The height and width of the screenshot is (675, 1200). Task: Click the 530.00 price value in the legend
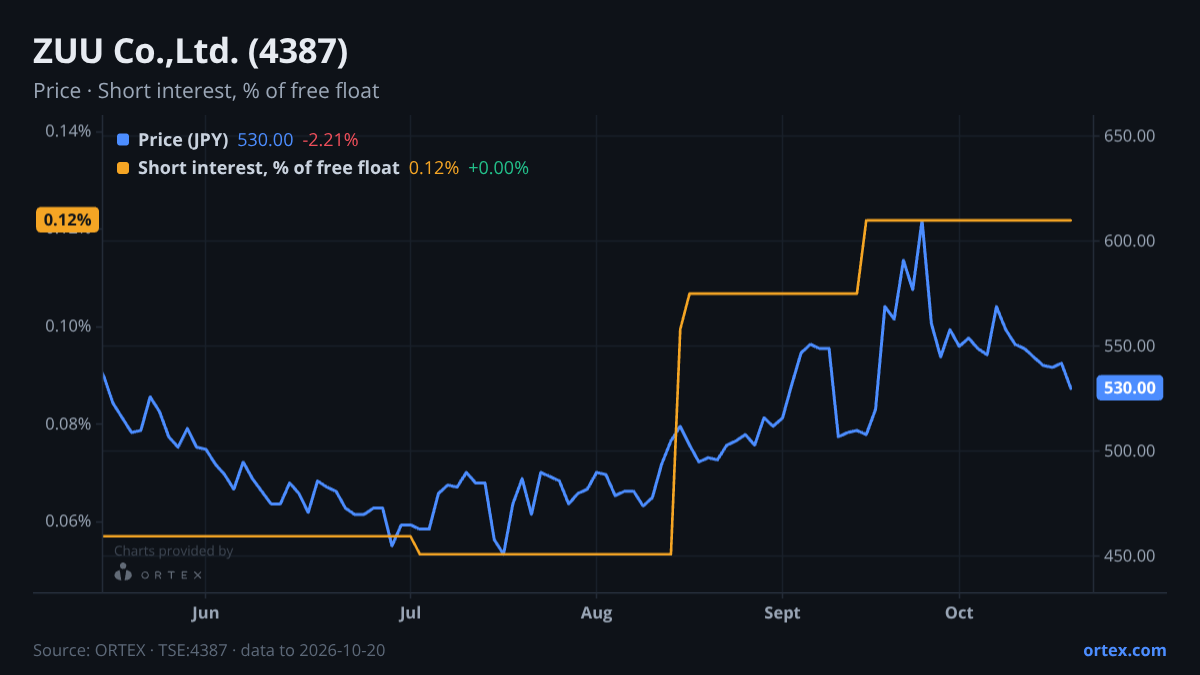(265, 139)
